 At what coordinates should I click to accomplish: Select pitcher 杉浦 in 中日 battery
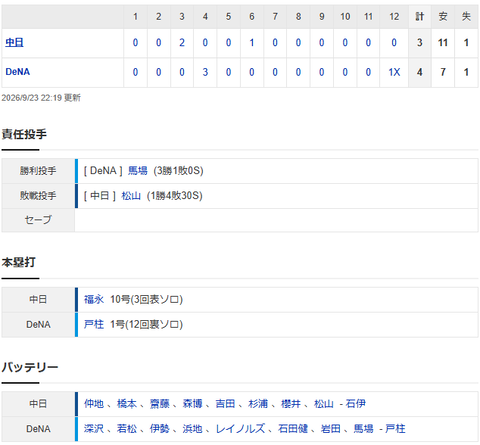pyautogui.click(x=258, y=404)
